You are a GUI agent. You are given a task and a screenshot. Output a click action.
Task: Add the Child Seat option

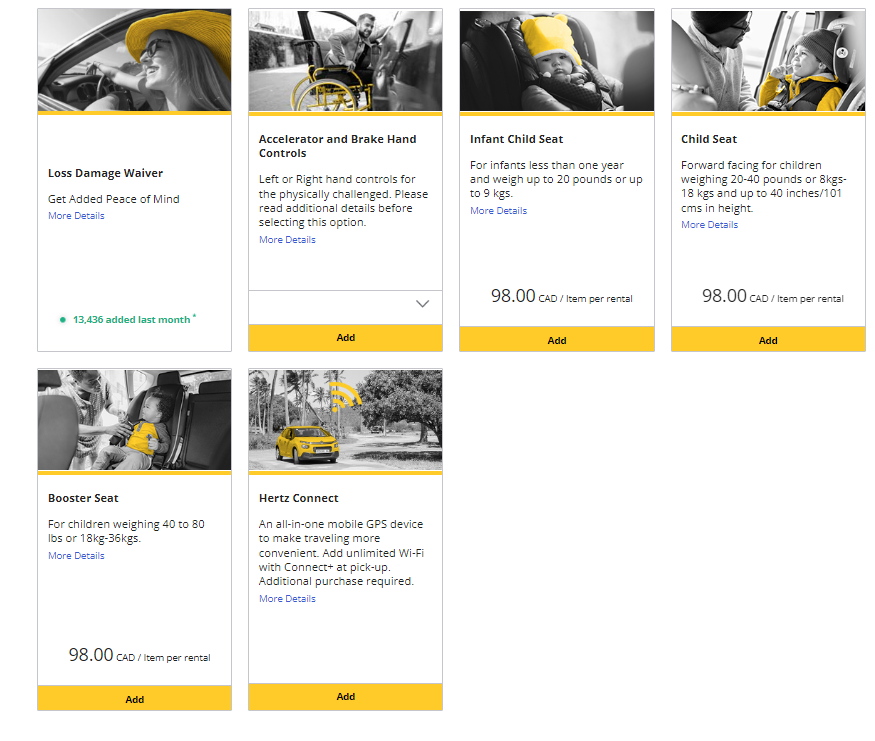(768, 340)
